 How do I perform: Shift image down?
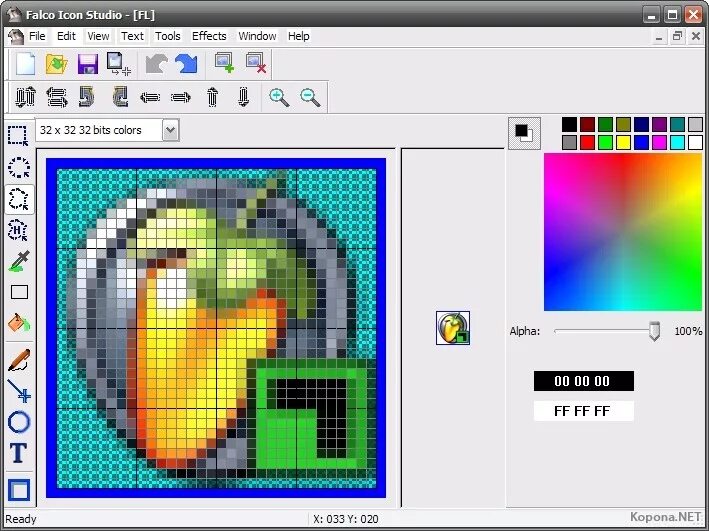click(243, 96)
